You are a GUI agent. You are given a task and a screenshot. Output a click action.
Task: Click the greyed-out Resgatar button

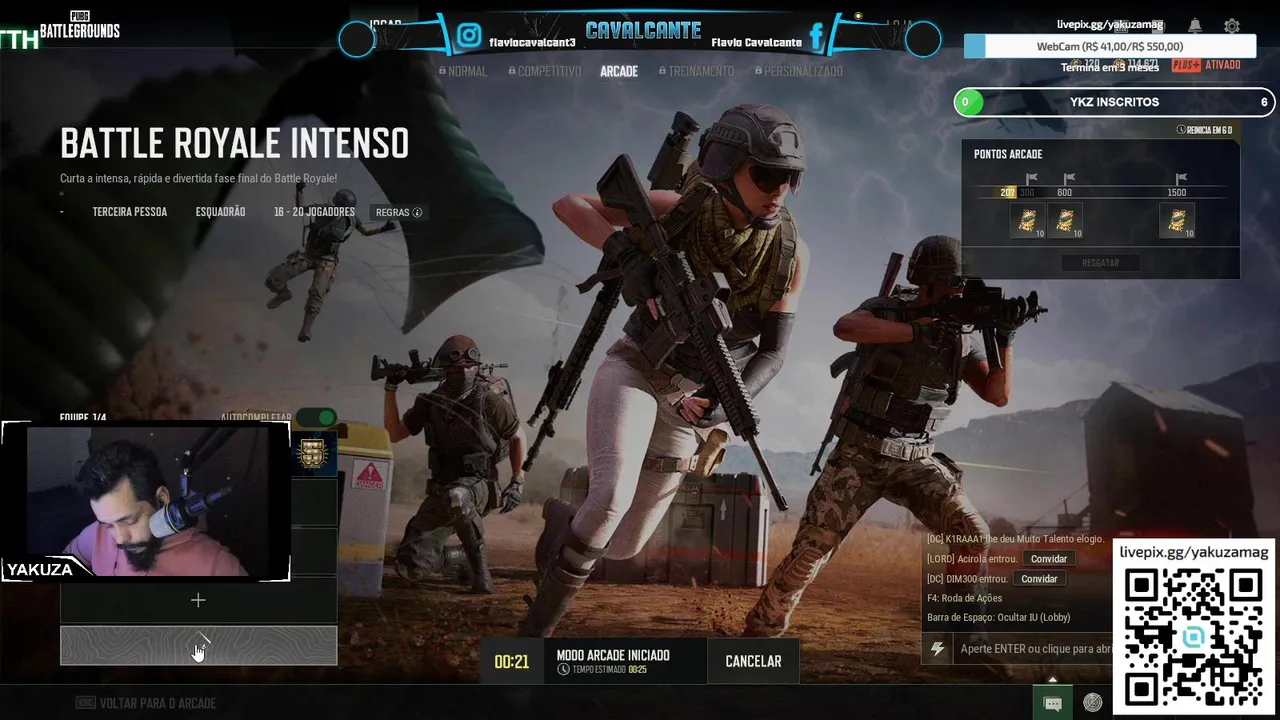click(1100, 263)
